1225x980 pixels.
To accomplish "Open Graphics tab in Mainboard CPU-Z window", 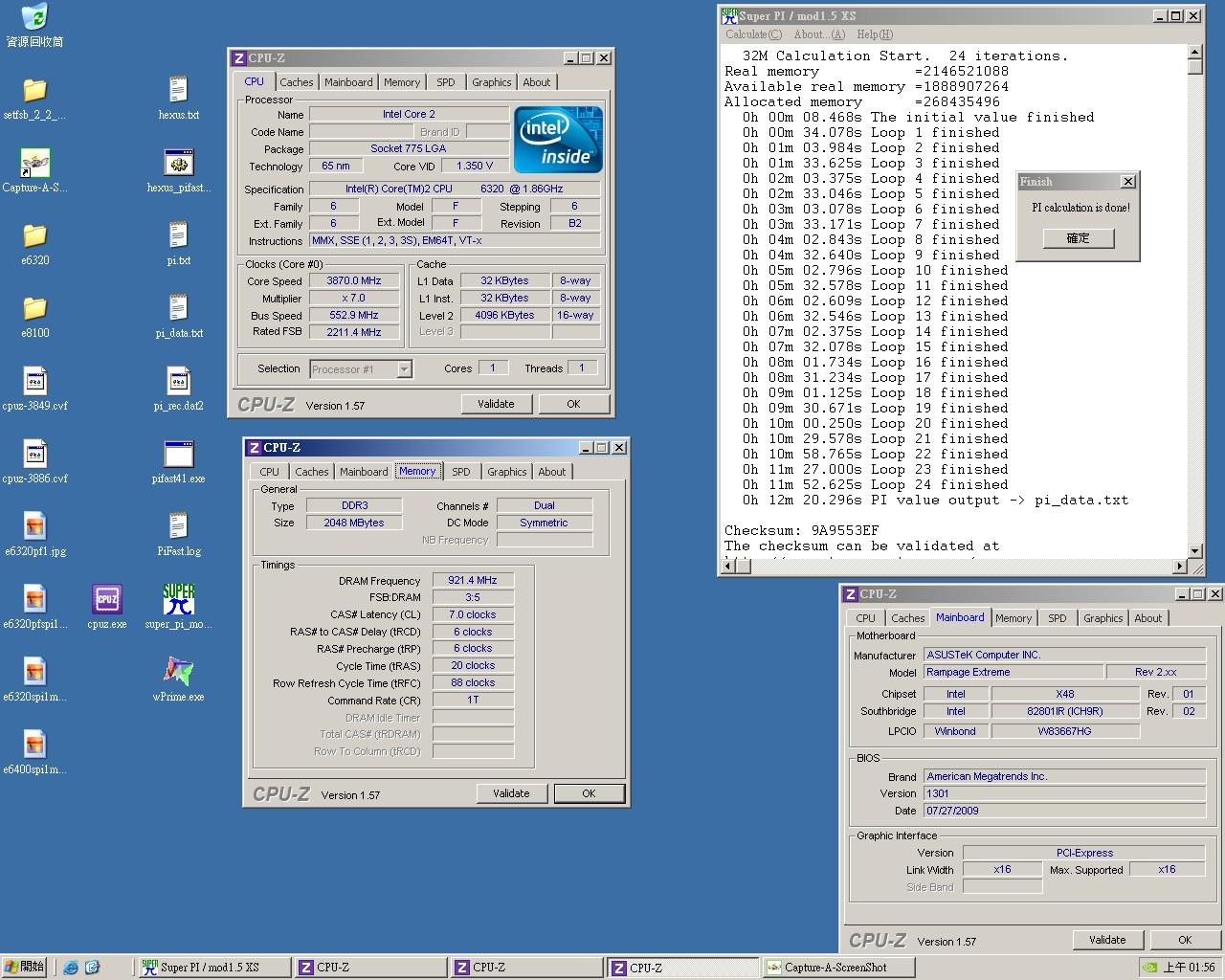I will (x=1103, y=618).
